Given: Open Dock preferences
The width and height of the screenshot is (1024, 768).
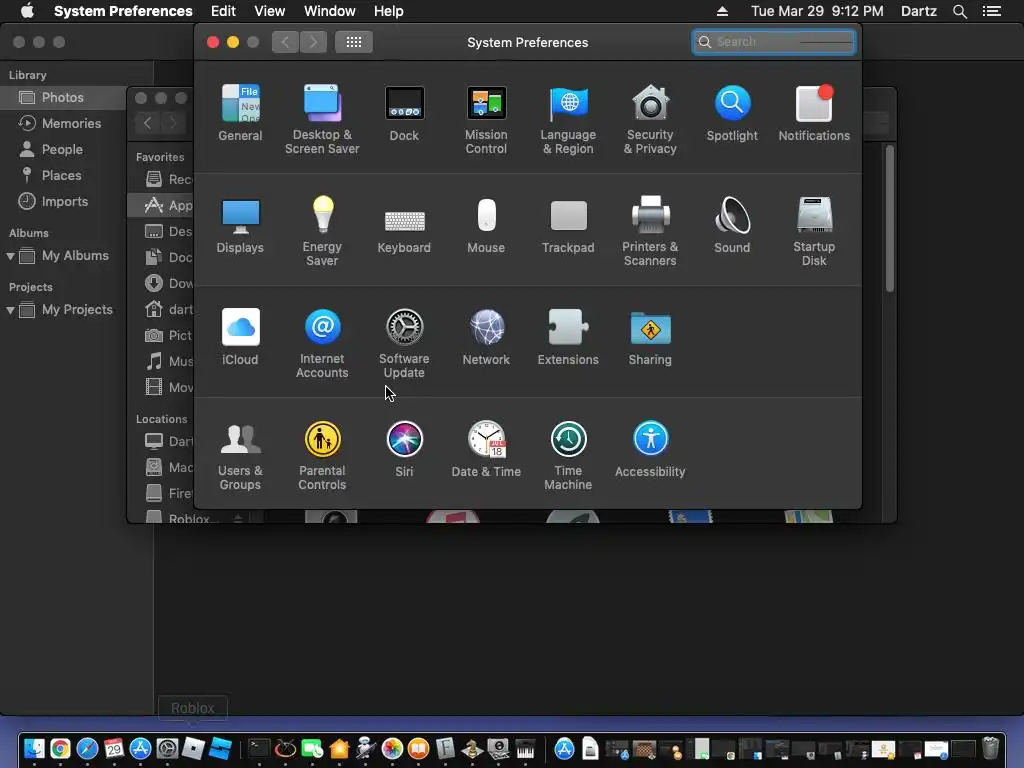Looking at the screenshot, I should pos(404,113).
